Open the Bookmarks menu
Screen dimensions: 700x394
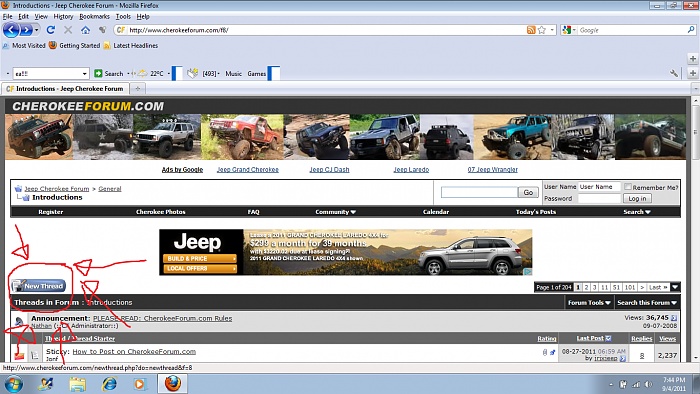click(94, 17)
